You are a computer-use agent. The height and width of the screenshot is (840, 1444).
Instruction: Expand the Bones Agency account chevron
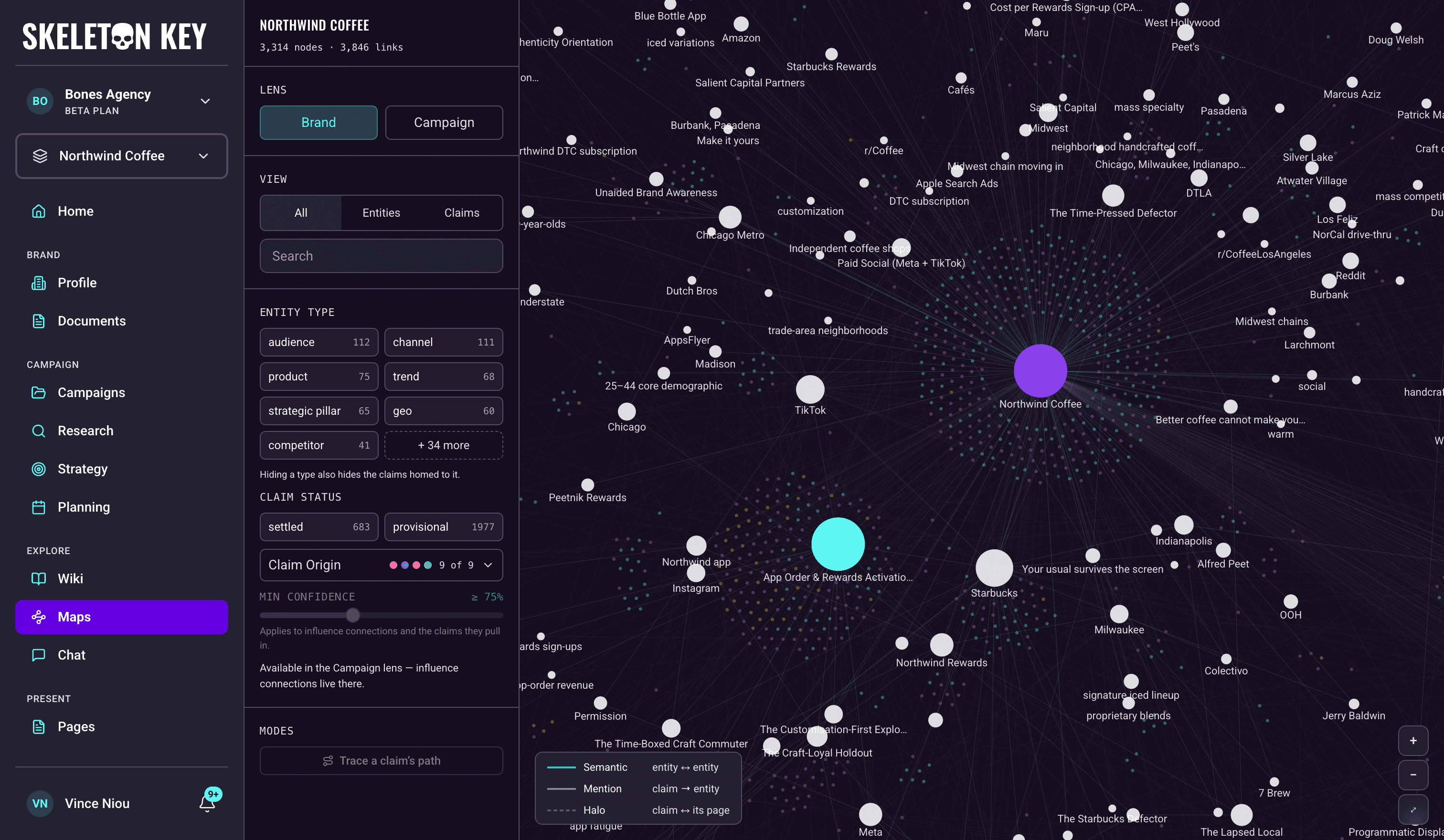pyautogui.click(x=205, y=101)
